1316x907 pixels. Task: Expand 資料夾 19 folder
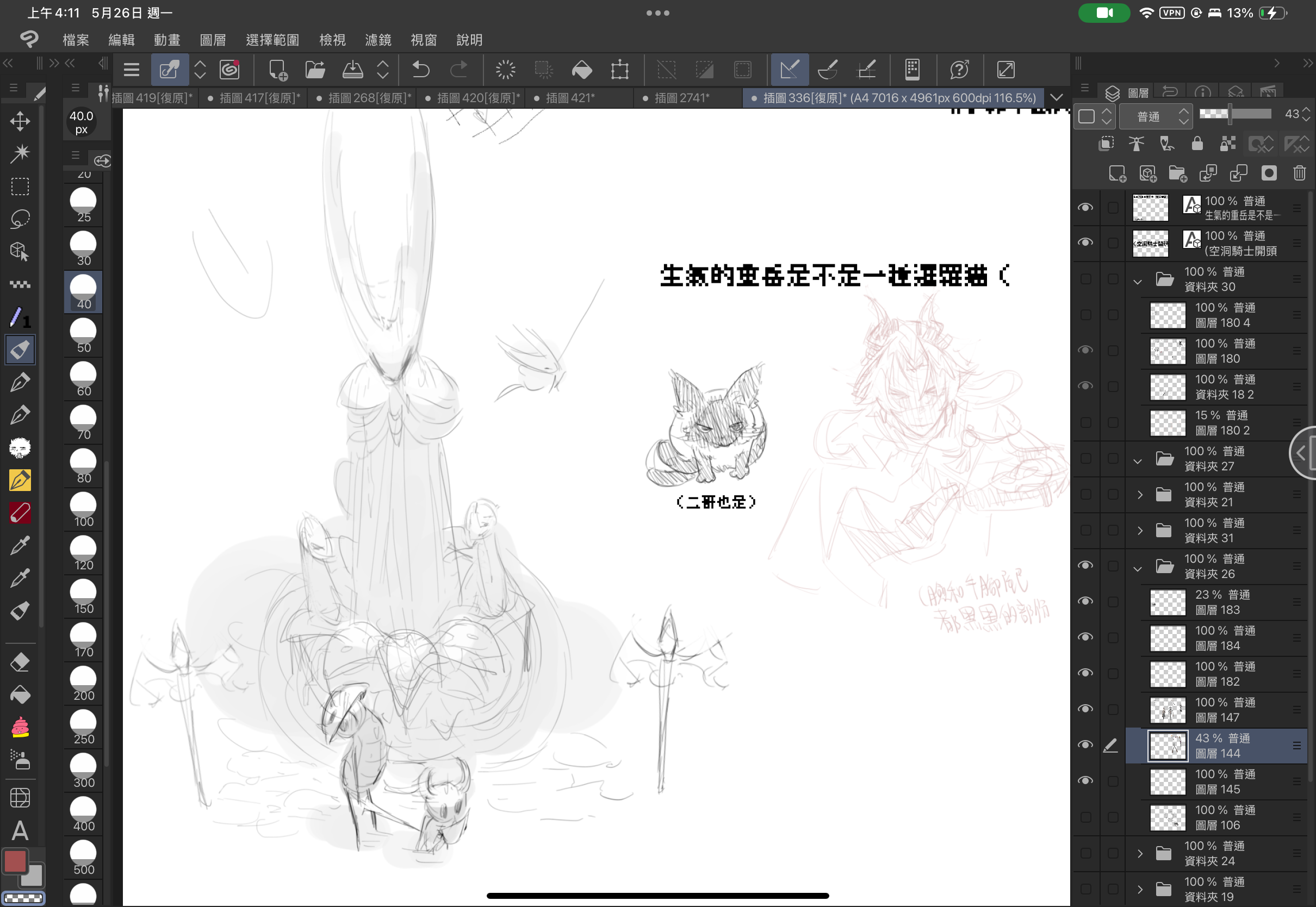pos(1140,890)
